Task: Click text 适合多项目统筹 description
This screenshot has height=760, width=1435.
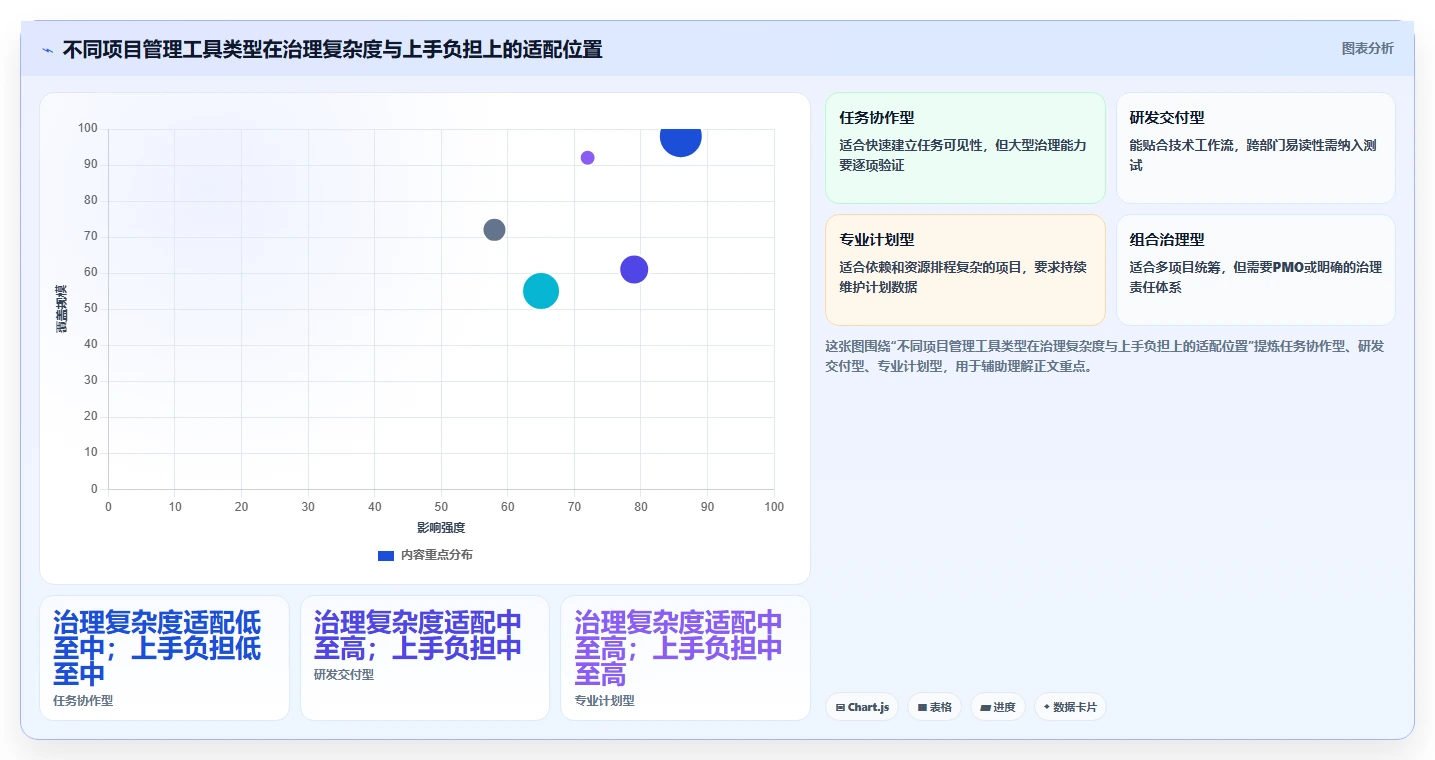Action: (x=1255, y=277)
